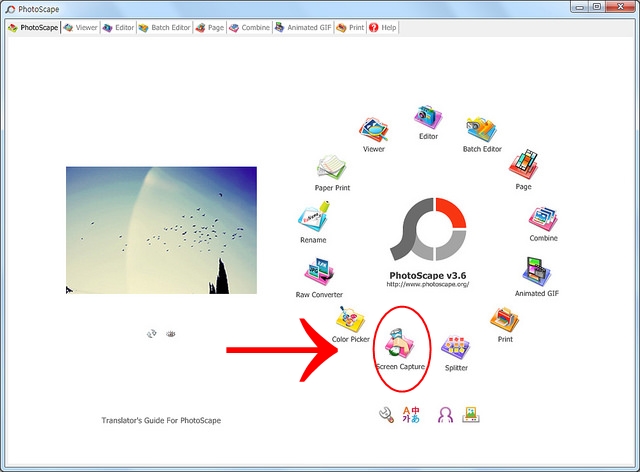The height and width of the screenshot is (472, 640).
Task: Minimize the PhotoScape window
Action: pyautogui.click(x=580, y=7)
